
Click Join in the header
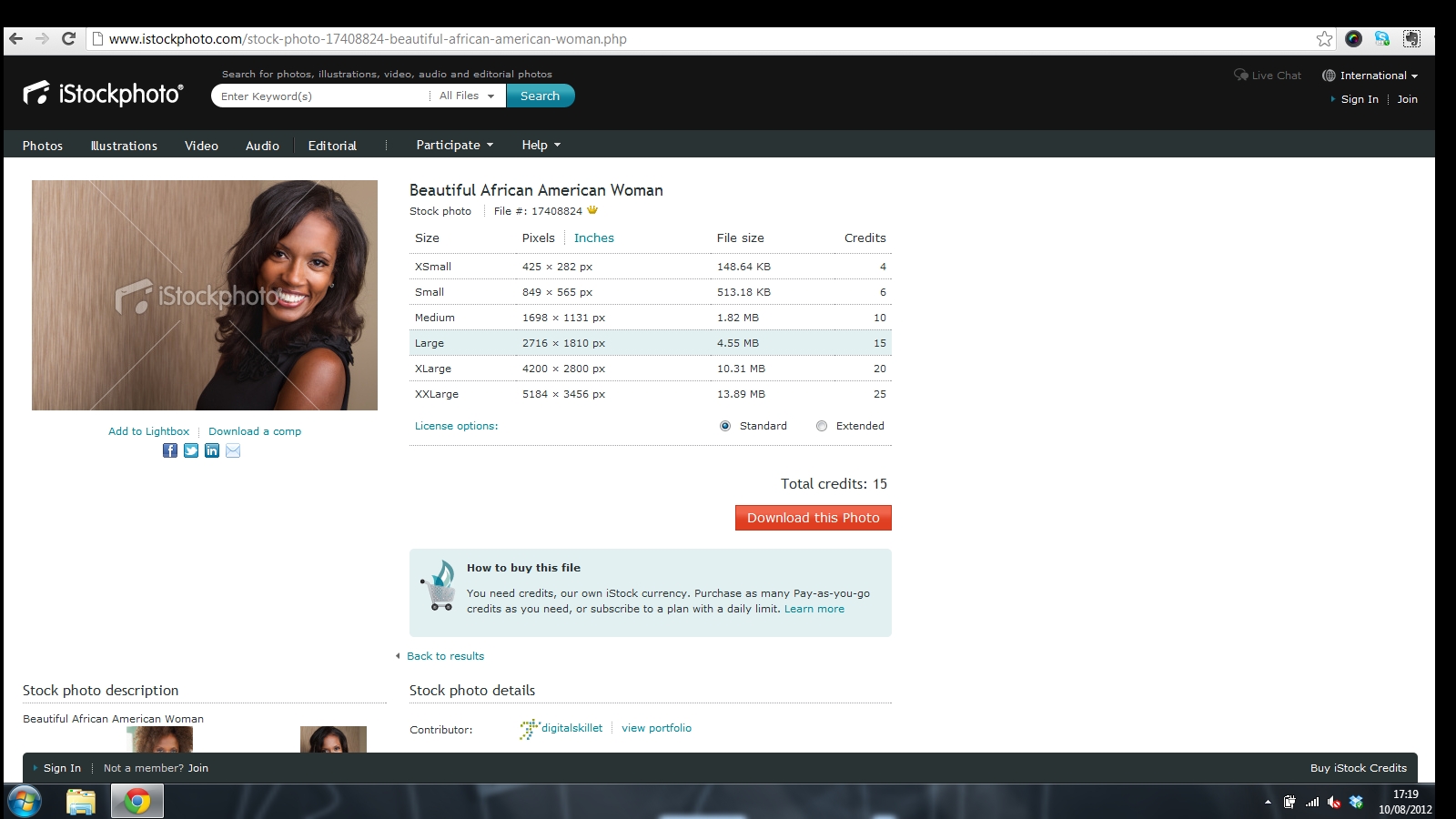1408,99
